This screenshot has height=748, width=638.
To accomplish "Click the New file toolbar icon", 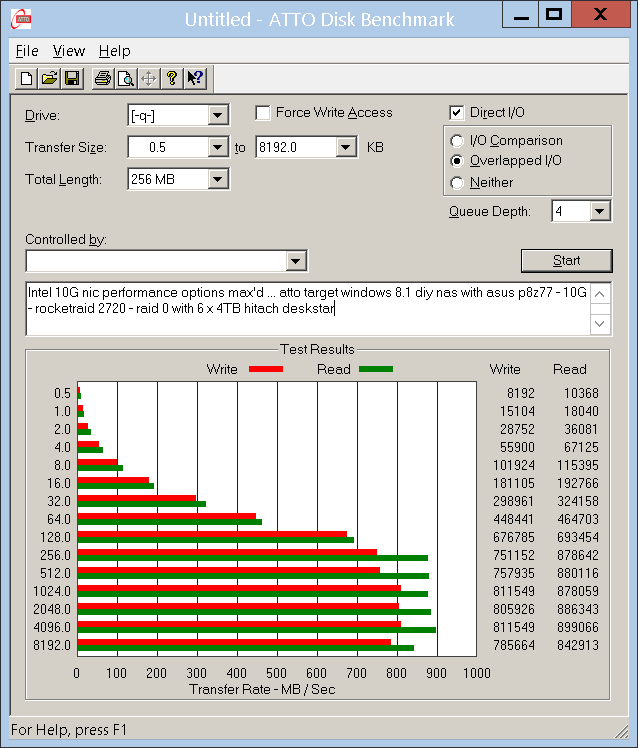I will [27, 78].
